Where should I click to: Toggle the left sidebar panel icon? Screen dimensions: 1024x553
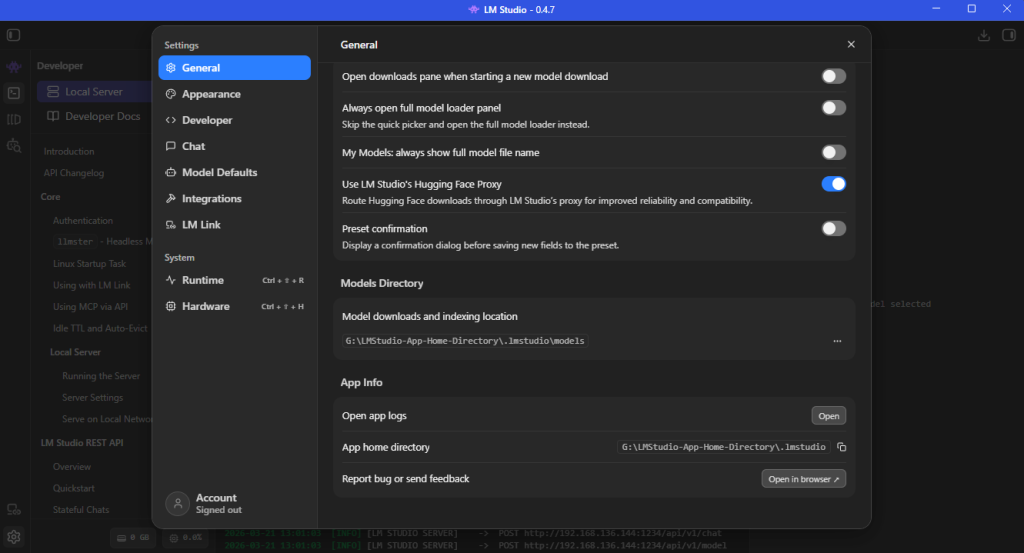click(13, 35)
